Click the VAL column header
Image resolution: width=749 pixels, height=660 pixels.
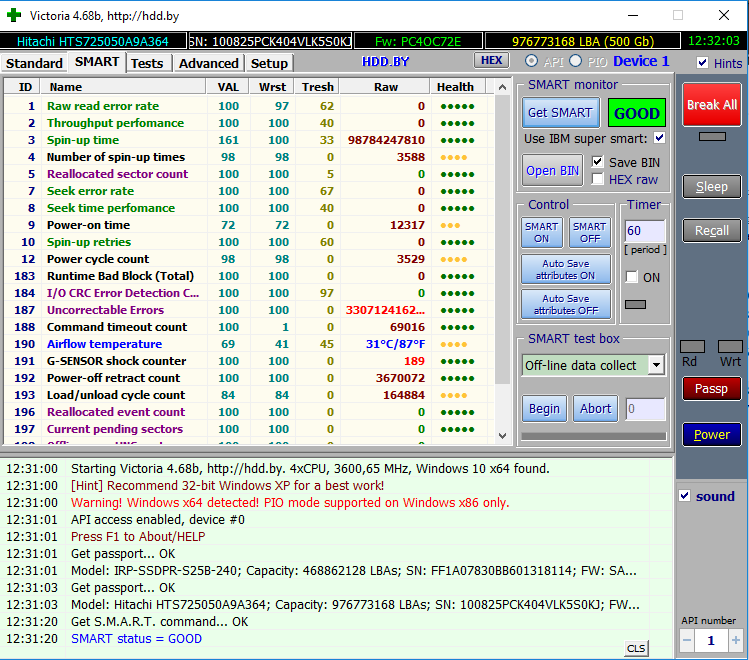pos(228,87)
